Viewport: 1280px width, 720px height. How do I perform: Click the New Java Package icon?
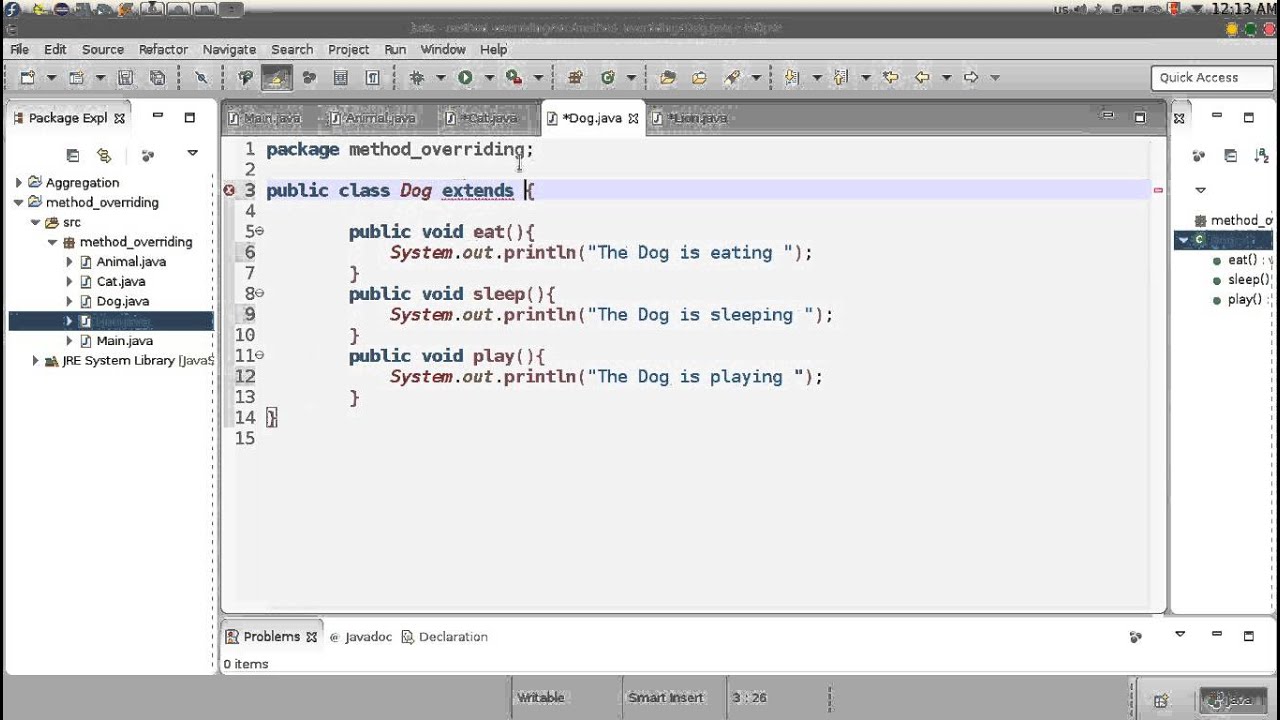tap(575, 77)
